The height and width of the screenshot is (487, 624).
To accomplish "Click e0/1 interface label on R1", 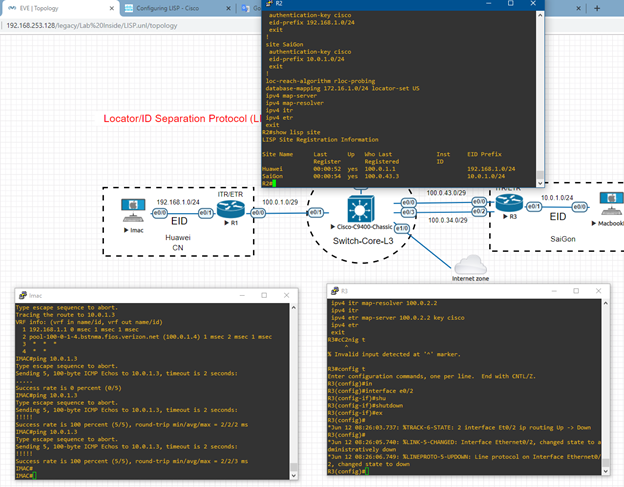I will (206, 213).
